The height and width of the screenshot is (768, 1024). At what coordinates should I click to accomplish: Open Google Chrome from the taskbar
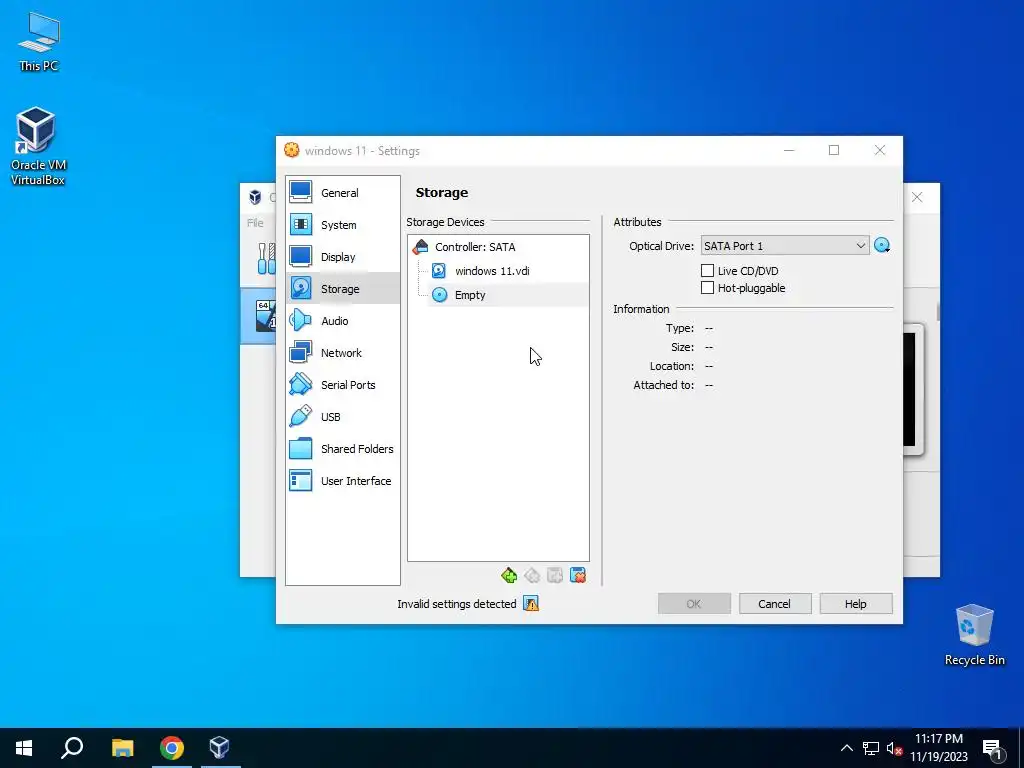172,748
